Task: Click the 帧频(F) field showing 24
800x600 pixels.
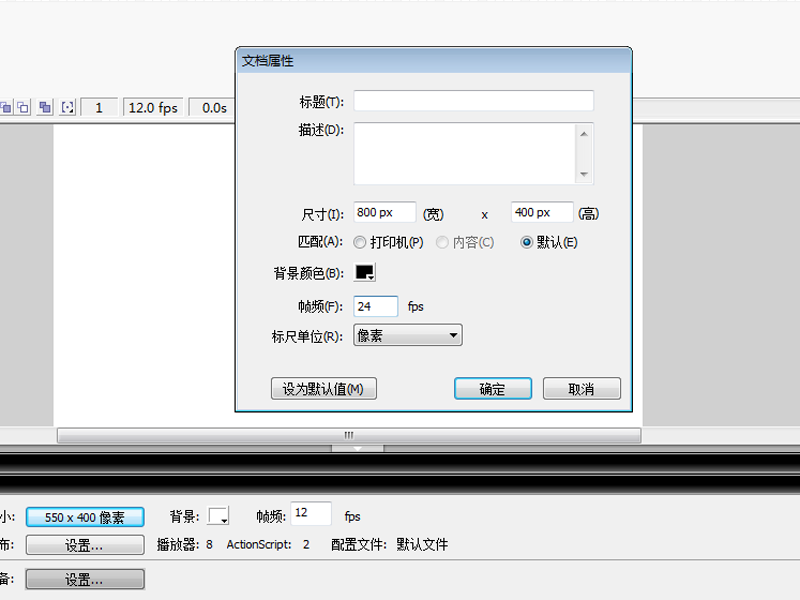Action: (x=376, y=306)
